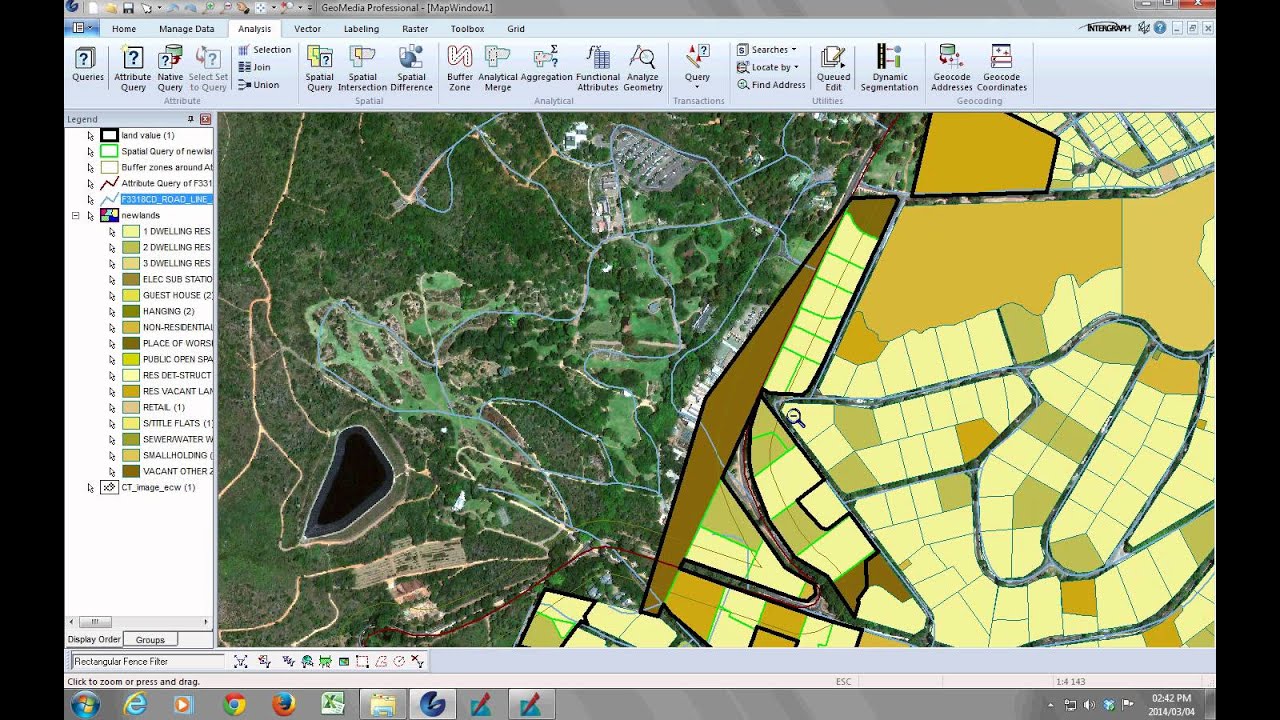Go to the Raster tab
The height and width of the screenshot is (720, 1280).
[x=415, y=29]
